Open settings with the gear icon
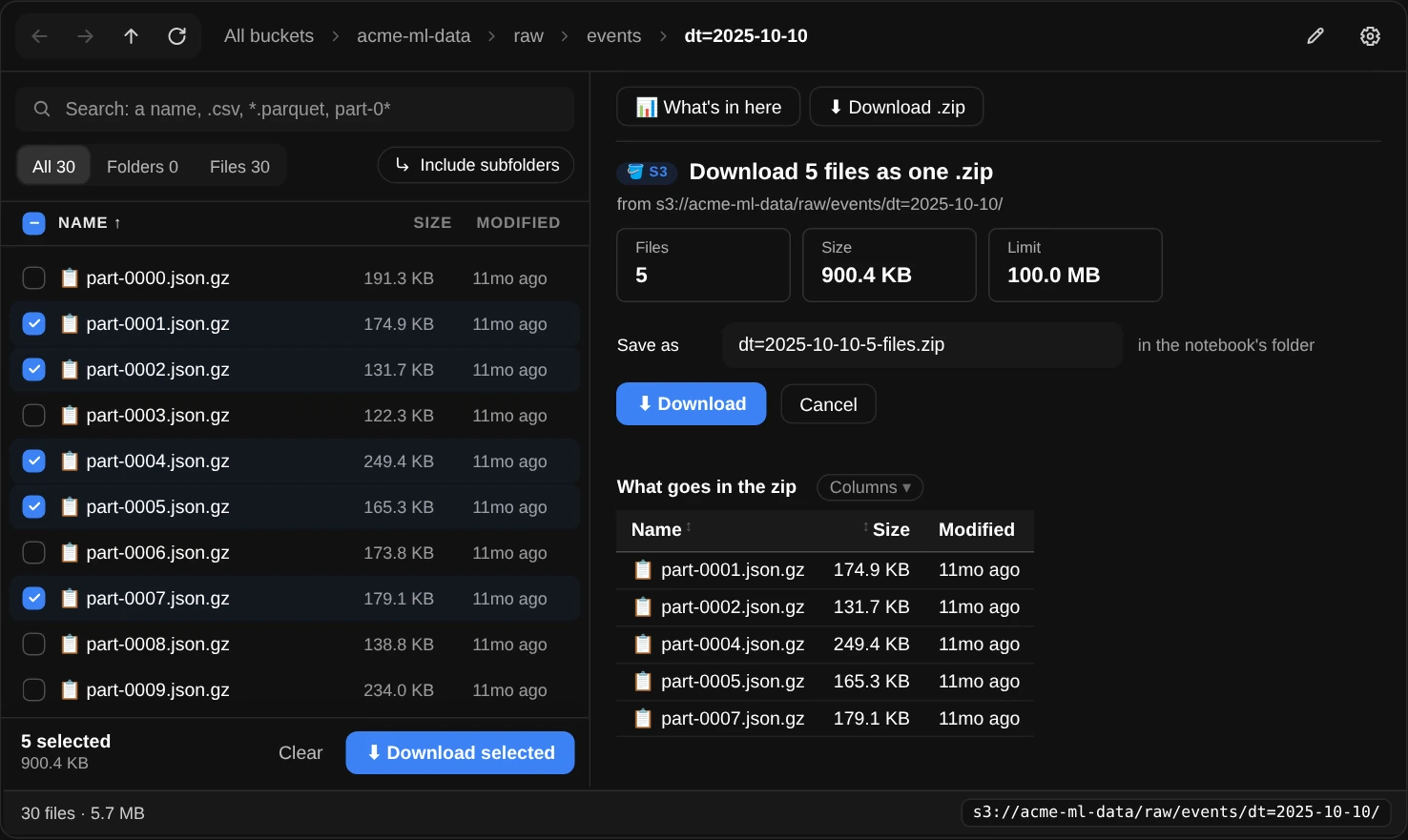 pyautogui.click(x=1370, y=36)
